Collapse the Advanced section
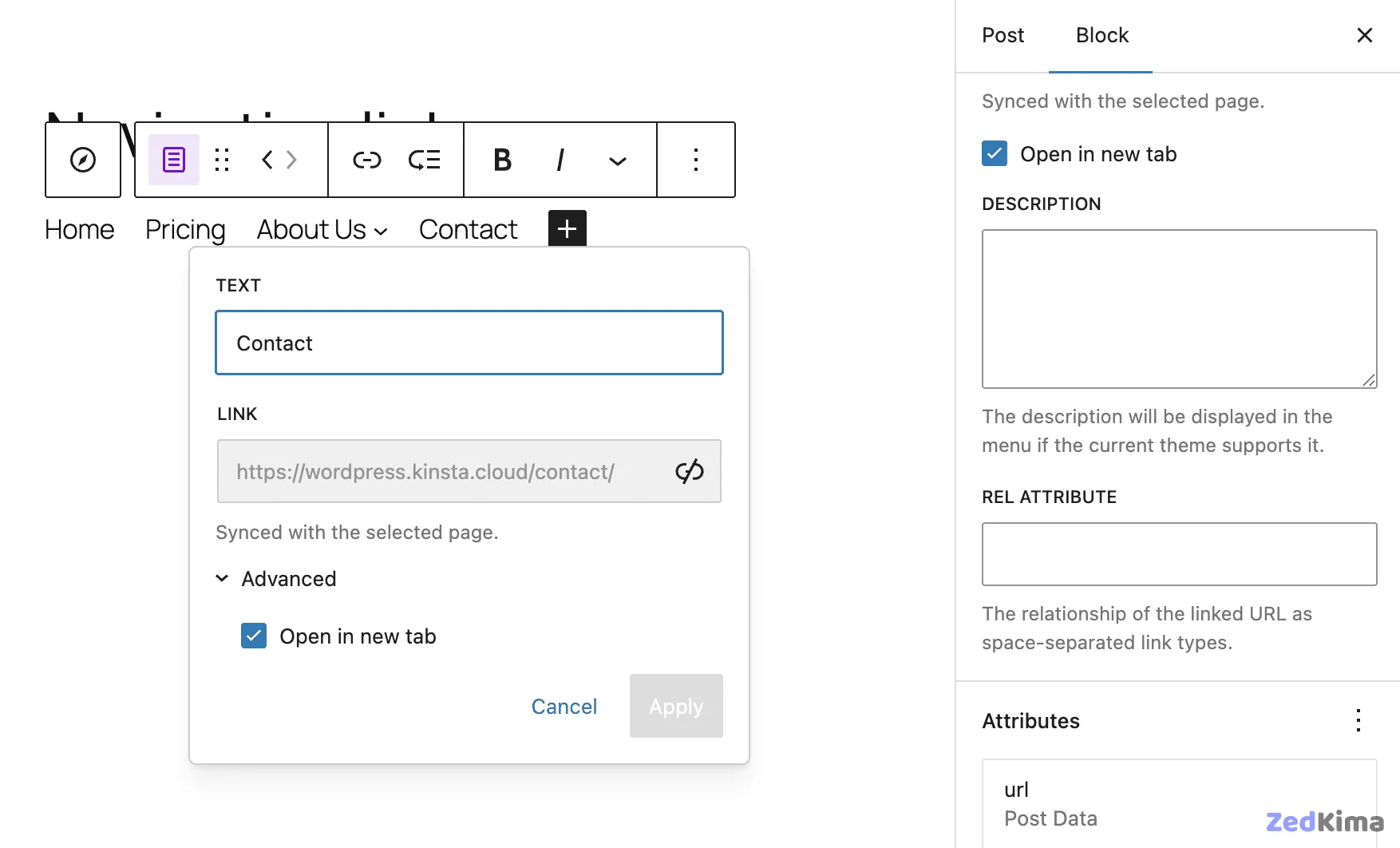 (x=222, y=578)
